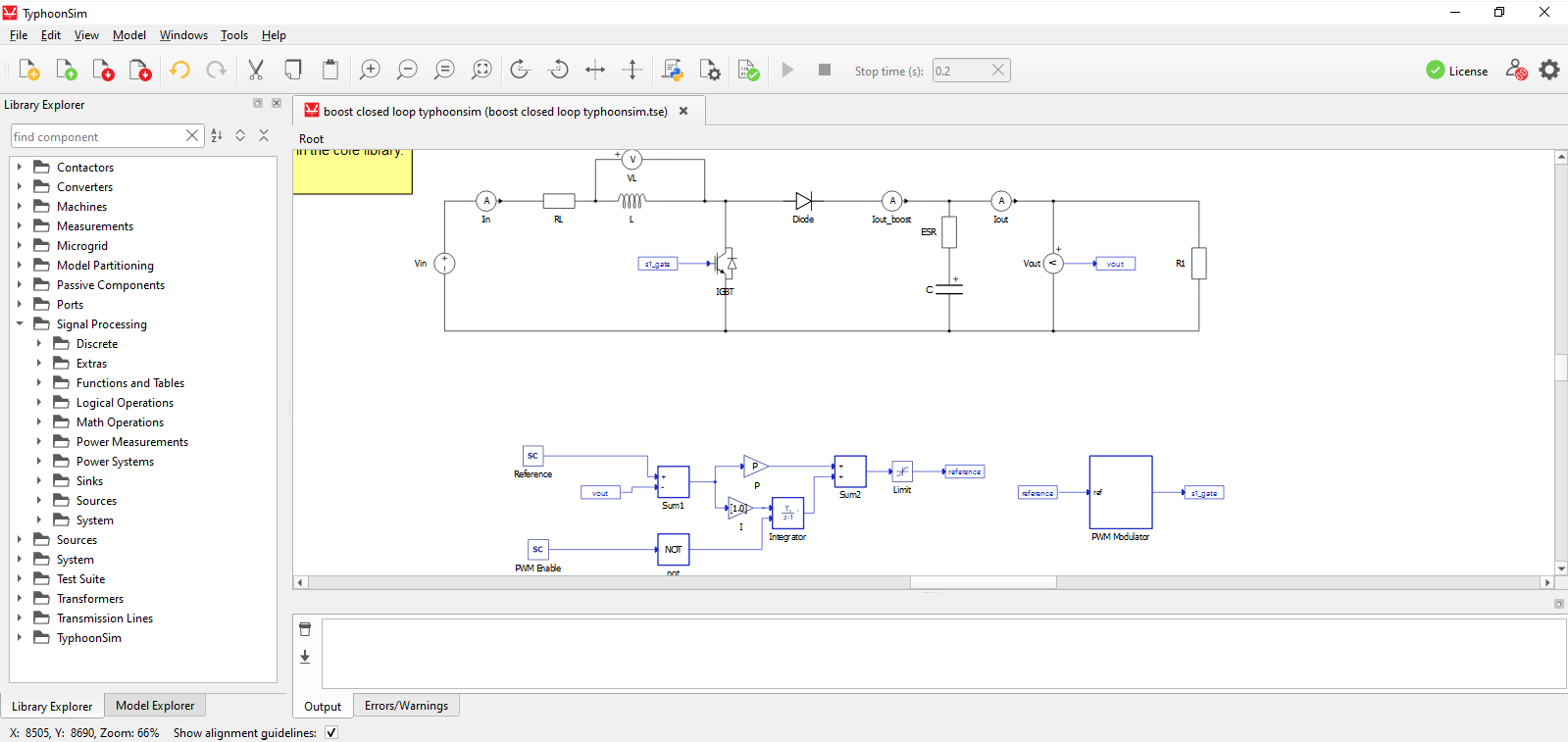Click the cut scissors icon
The width and height of the screenshot is (1568, 742).
[256, 70]
